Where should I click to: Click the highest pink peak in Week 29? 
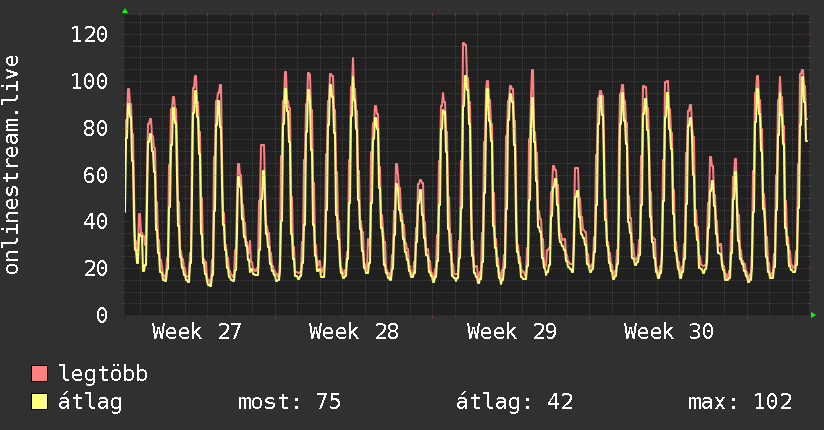click(x=465, y=44)
